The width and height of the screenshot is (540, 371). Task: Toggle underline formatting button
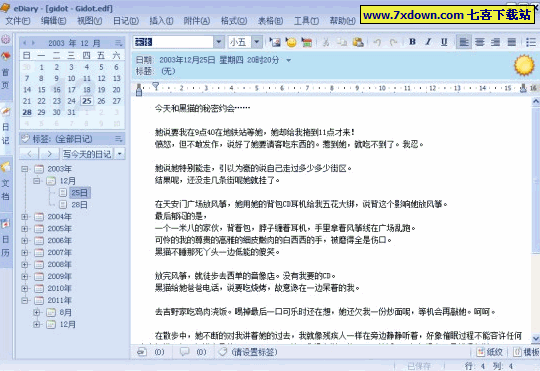pyautogui.click(x=444, y=42)
